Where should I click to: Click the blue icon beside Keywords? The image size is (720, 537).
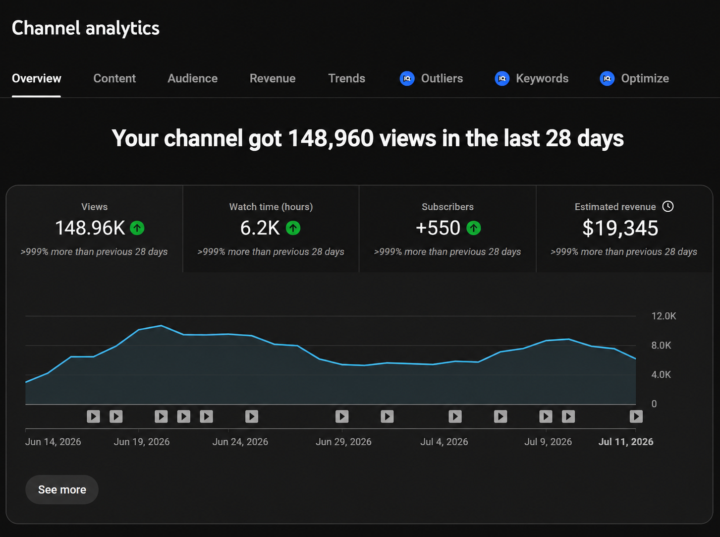tap(502, 79)
